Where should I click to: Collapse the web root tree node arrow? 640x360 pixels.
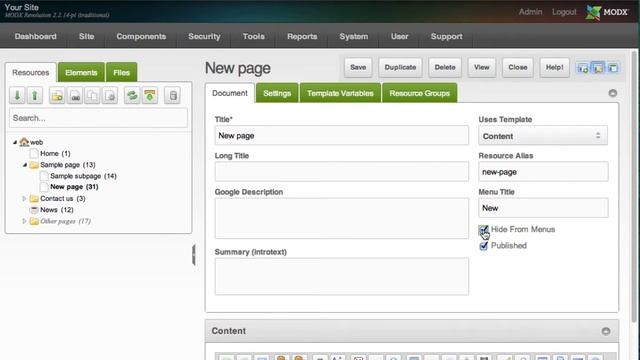[15, 142]
